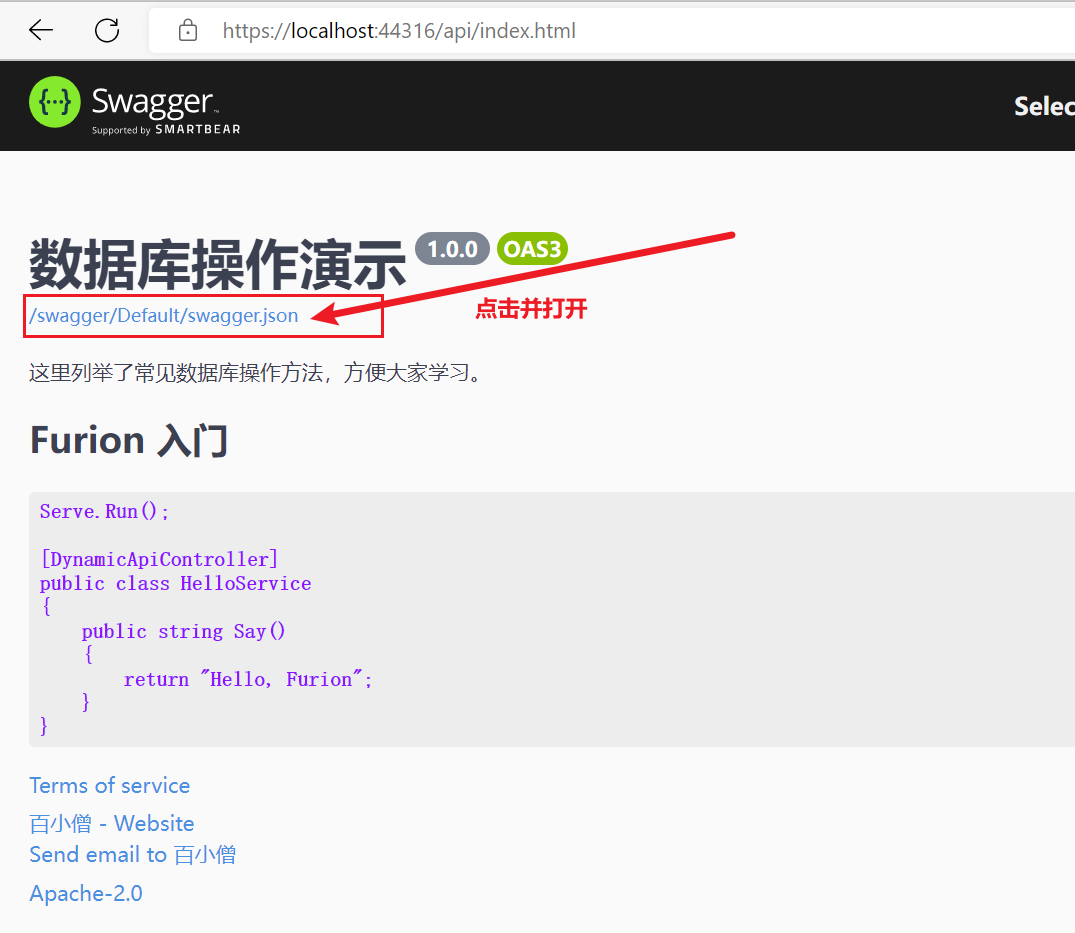Click the Furion 入门 heading
The image size is (1075, 933).
[129, 440]
